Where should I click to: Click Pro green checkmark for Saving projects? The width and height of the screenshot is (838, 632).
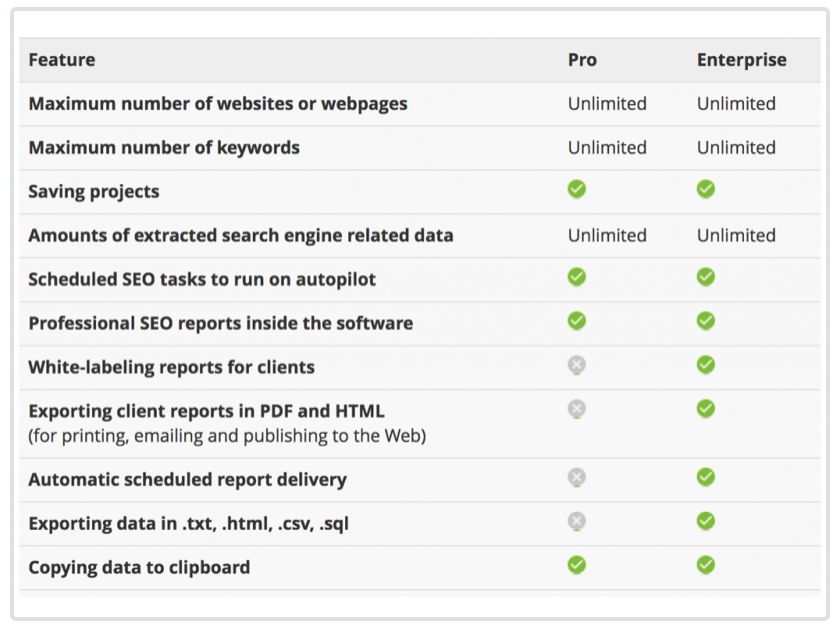tap(577, 189)
